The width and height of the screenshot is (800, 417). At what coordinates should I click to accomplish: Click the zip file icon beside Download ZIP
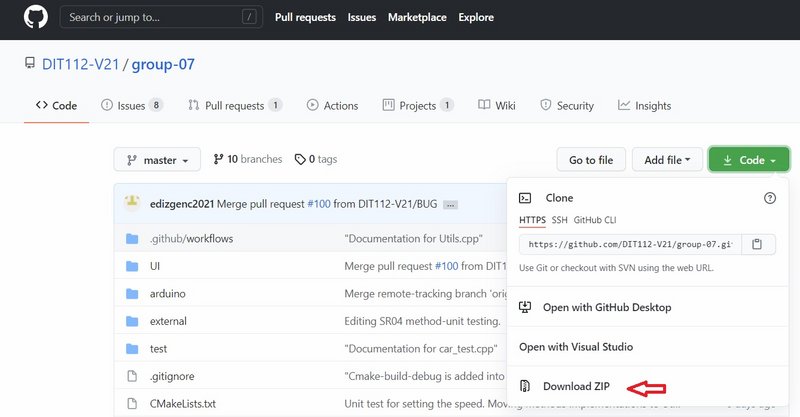point(525,386)
